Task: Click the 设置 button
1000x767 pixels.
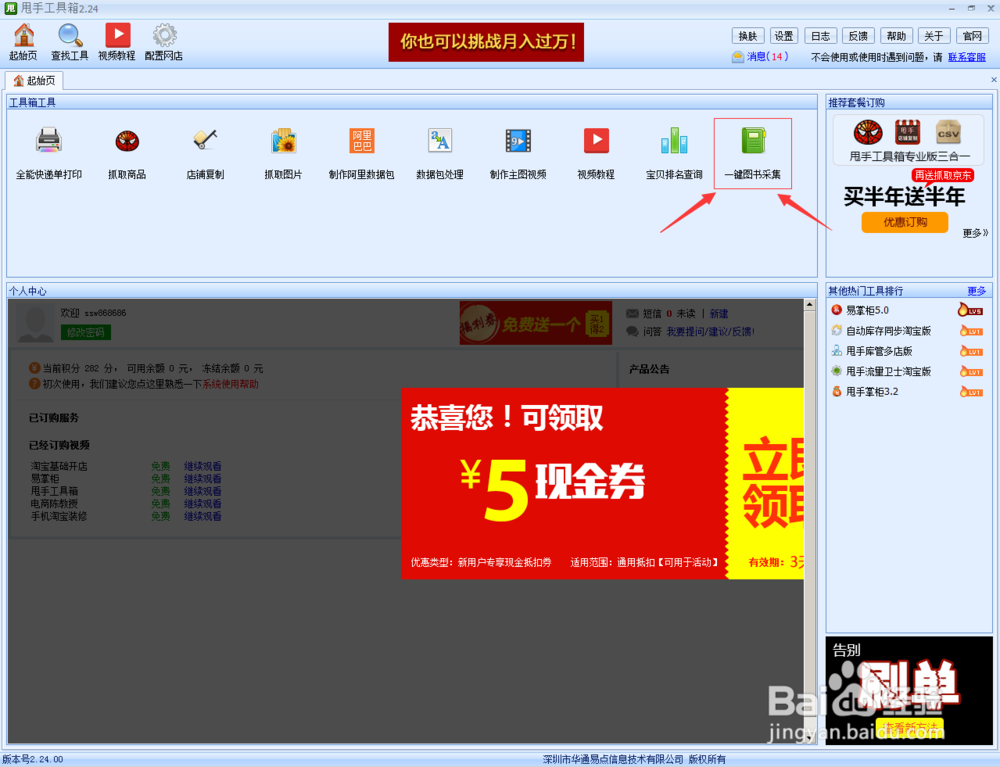Action: pyautogui.click(x=784, y=36)
